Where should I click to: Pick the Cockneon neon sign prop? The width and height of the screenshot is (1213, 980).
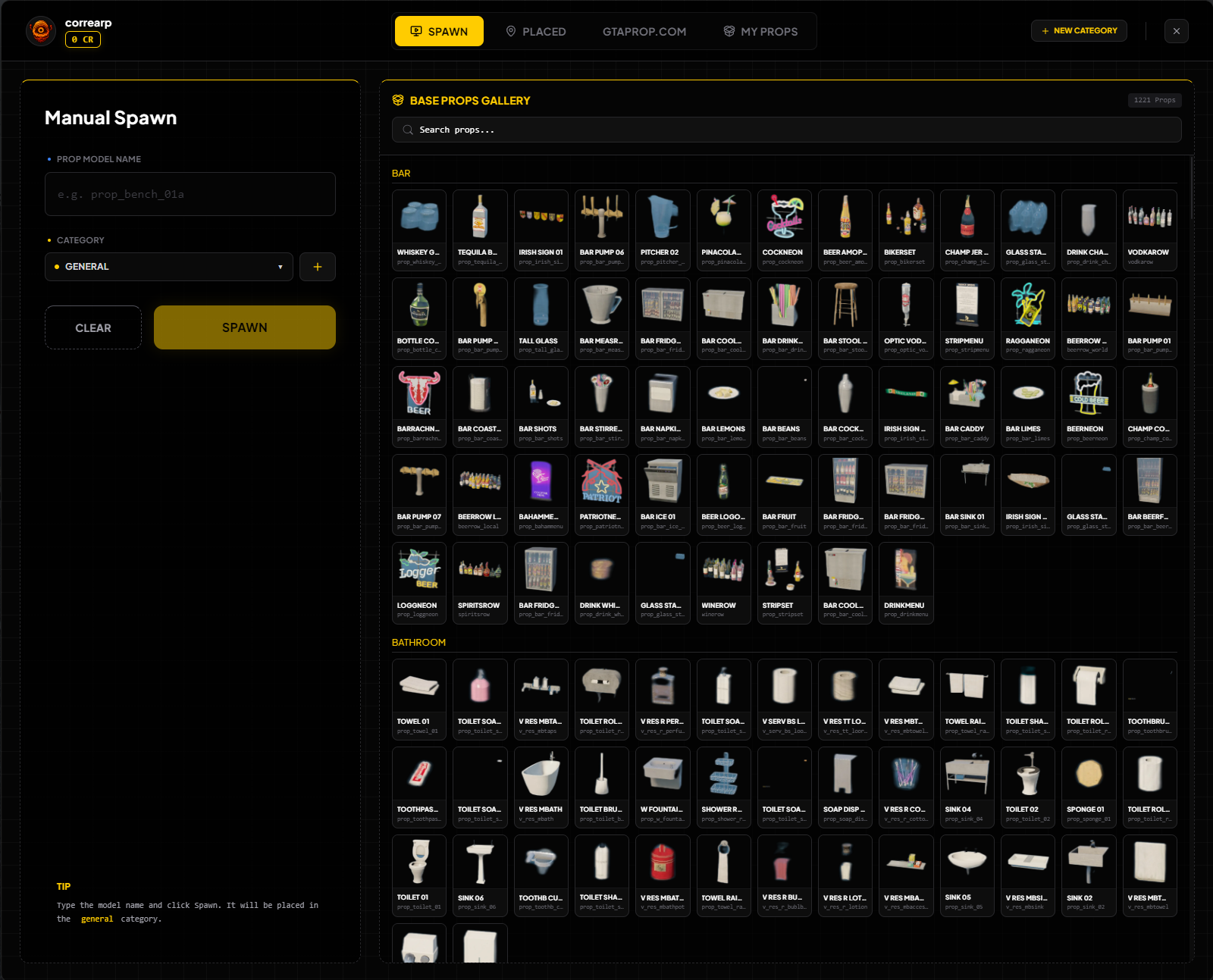point(785,230)
